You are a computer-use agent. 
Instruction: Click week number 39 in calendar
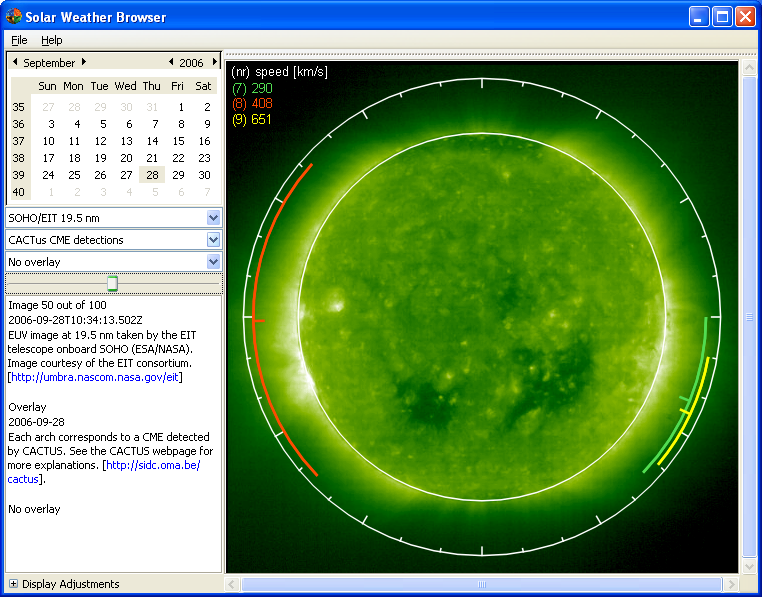click(x=18, y=175)
